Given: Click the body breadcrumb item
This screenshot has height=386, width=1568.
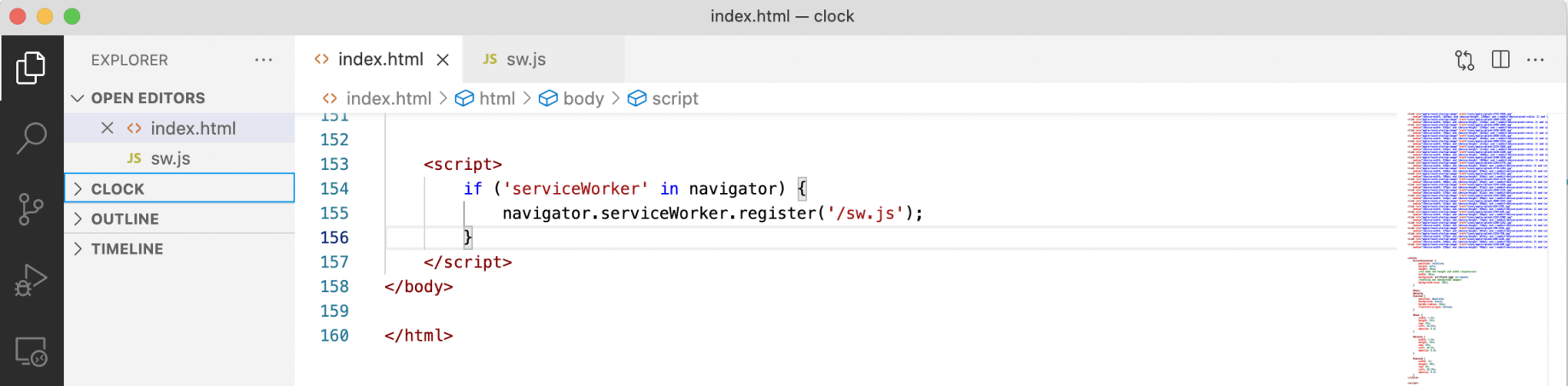Looking at the screenshot, I should click(582, 99).
